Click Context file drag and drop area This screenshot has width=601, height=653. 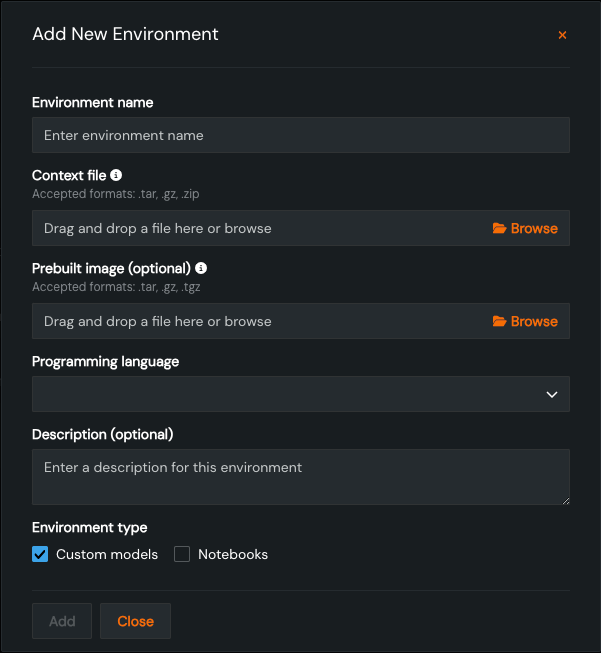point(250,228)
